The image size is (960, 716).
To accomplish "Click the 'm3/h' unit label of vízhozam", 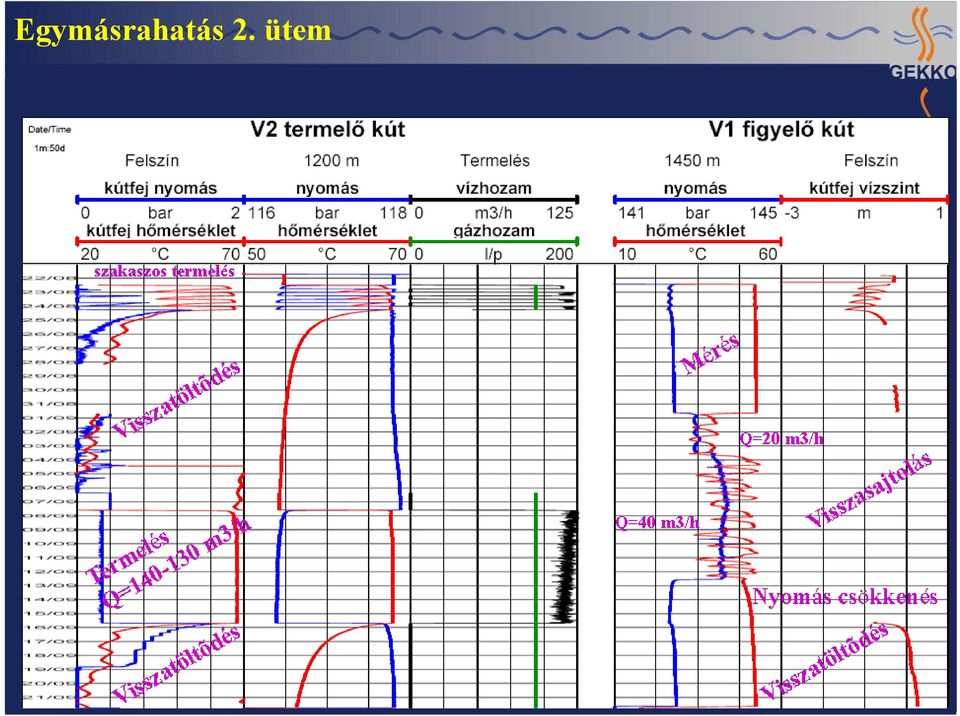I will pos(493,213).
